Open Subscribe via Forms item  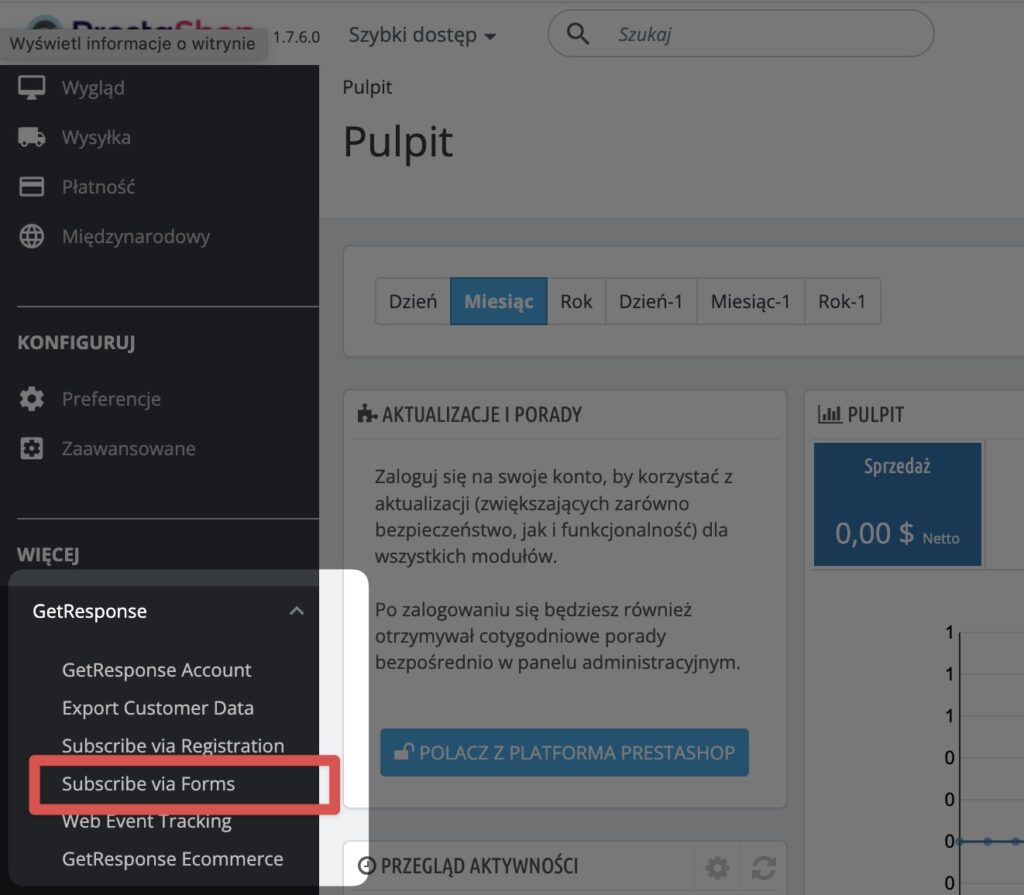coord(148,783)
